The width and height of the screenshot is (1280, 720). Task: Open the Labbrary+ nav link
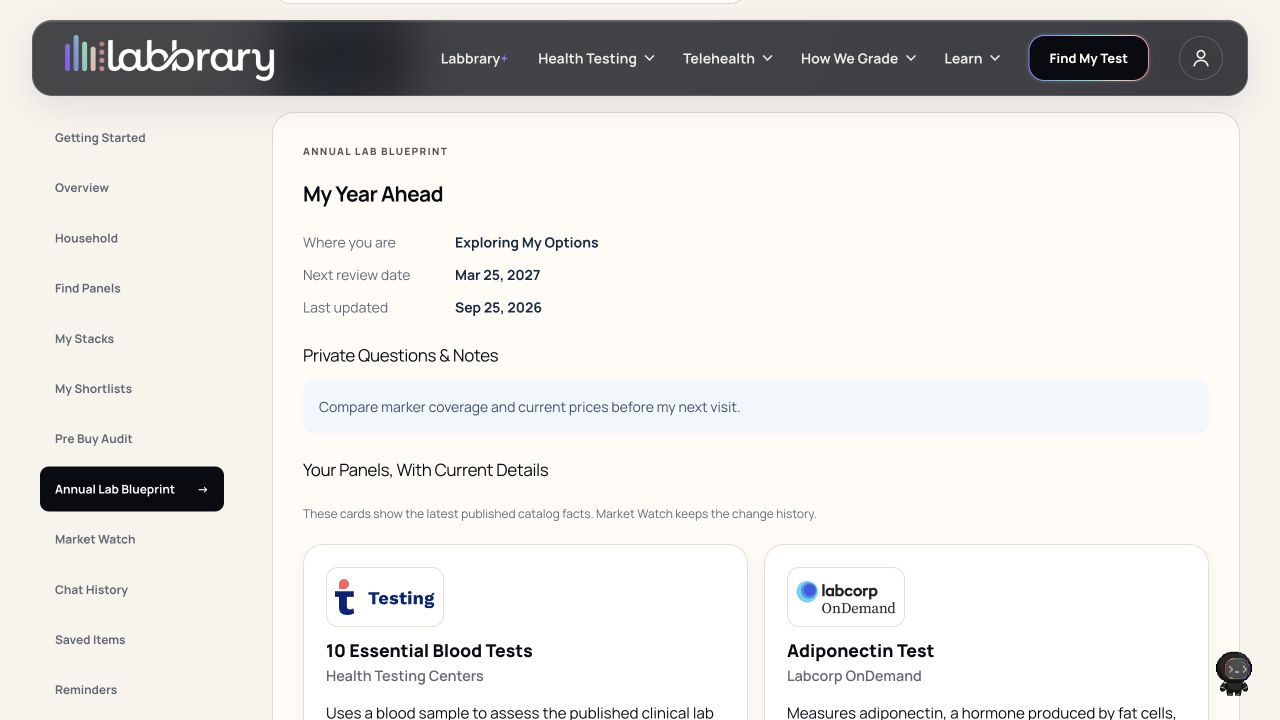474,58
